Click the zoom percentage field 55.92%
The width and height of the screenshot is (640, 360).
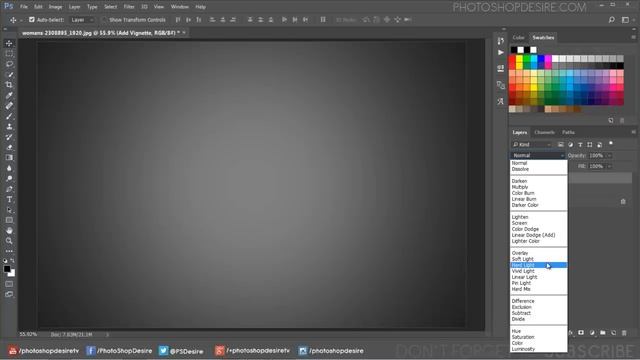28,335
